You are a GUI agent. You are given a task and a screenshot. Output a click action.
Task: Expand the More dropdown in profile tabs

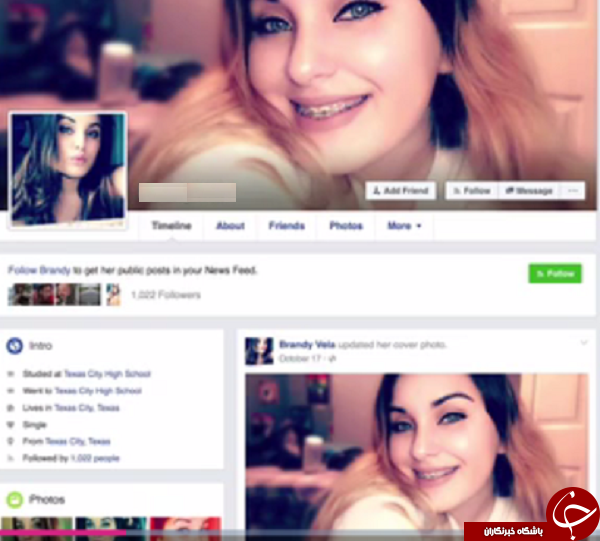[x=404, y=226]
